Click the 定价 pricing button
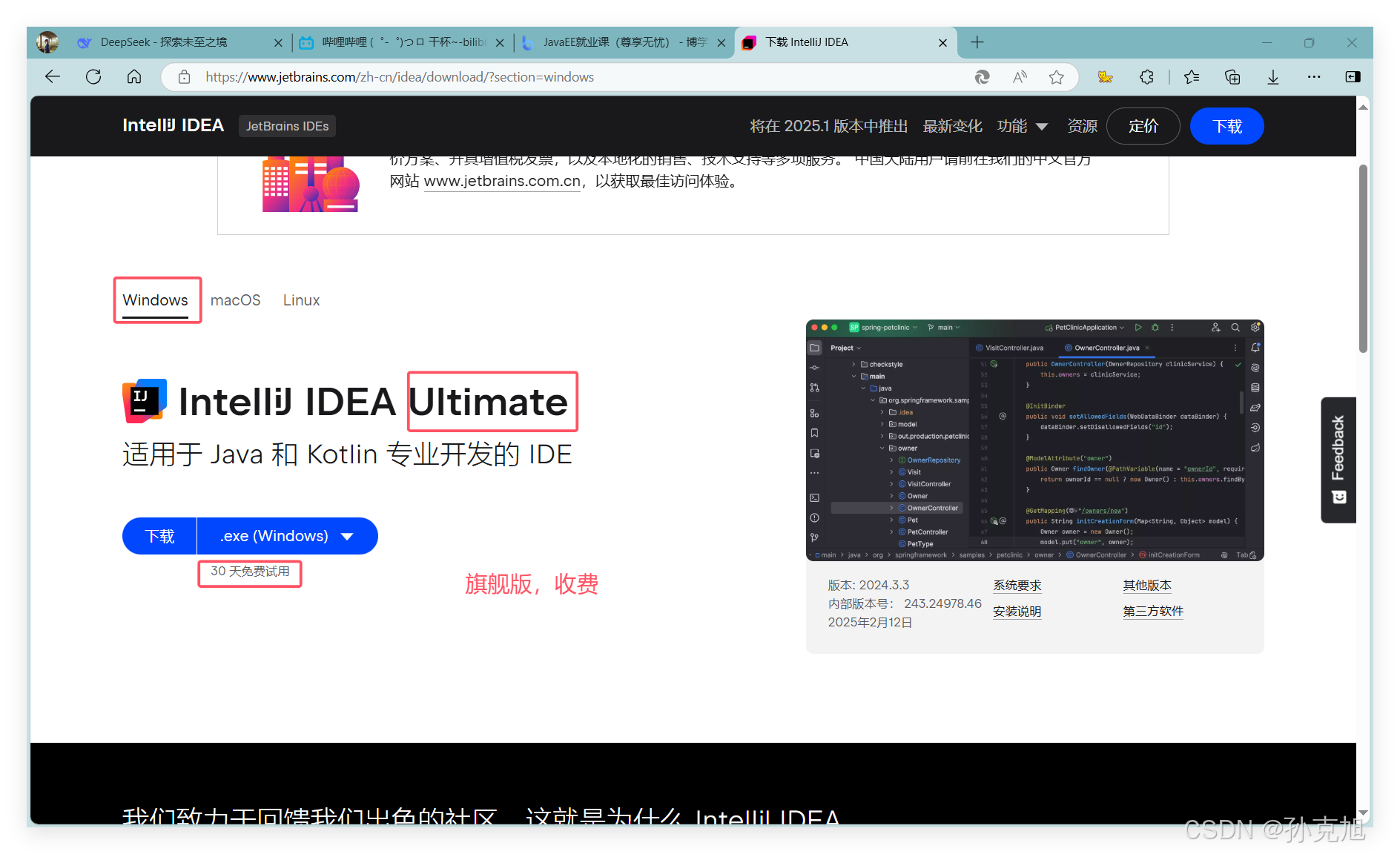 pos(1143,126)
